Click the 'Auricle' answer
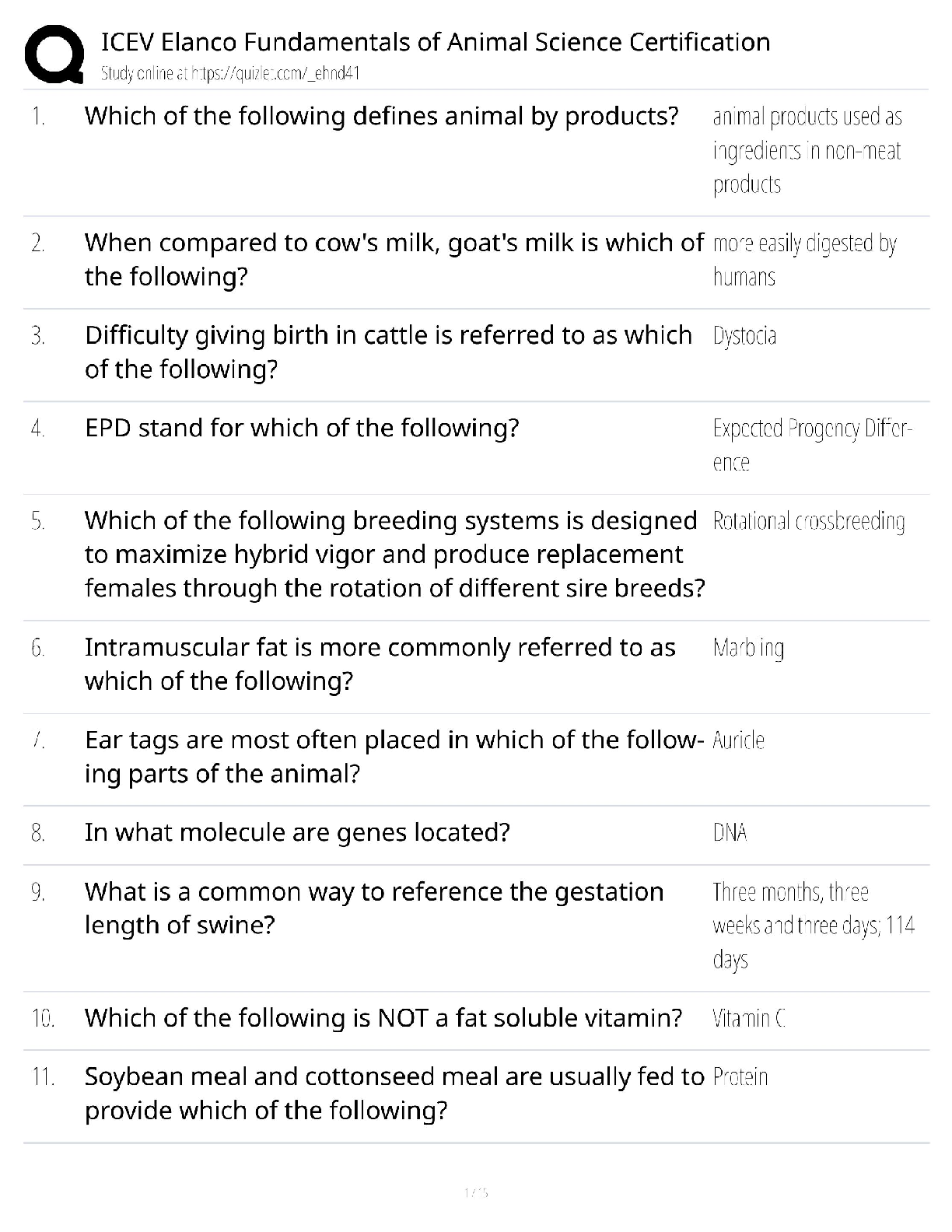 738,740
